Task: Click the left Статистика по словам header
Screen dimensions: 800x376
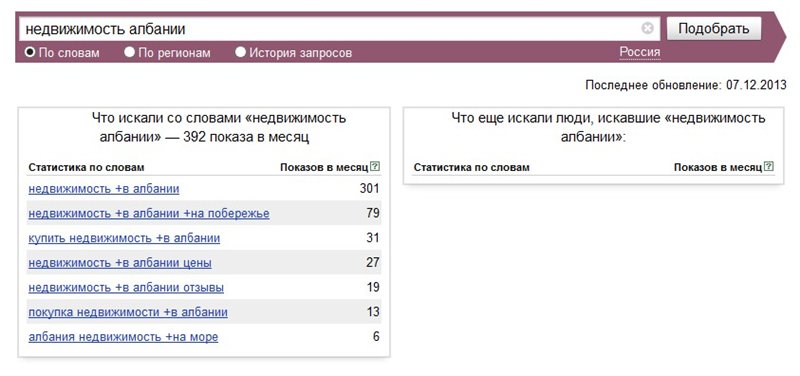Action: [86, 167]
